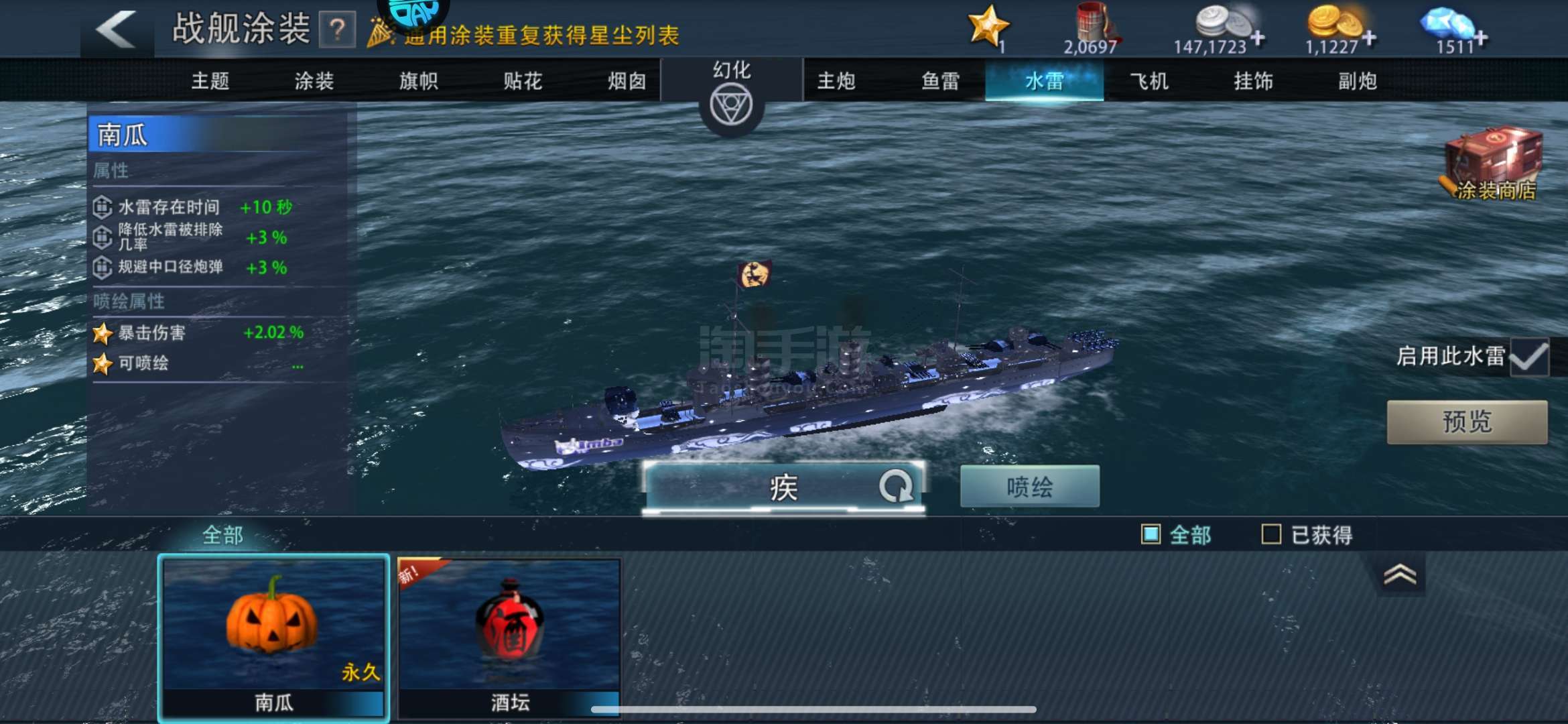Viewport: 1568px width, 724px height.
Task: Click the horizontal scrollbar under item list
Action: coord(813,709)
